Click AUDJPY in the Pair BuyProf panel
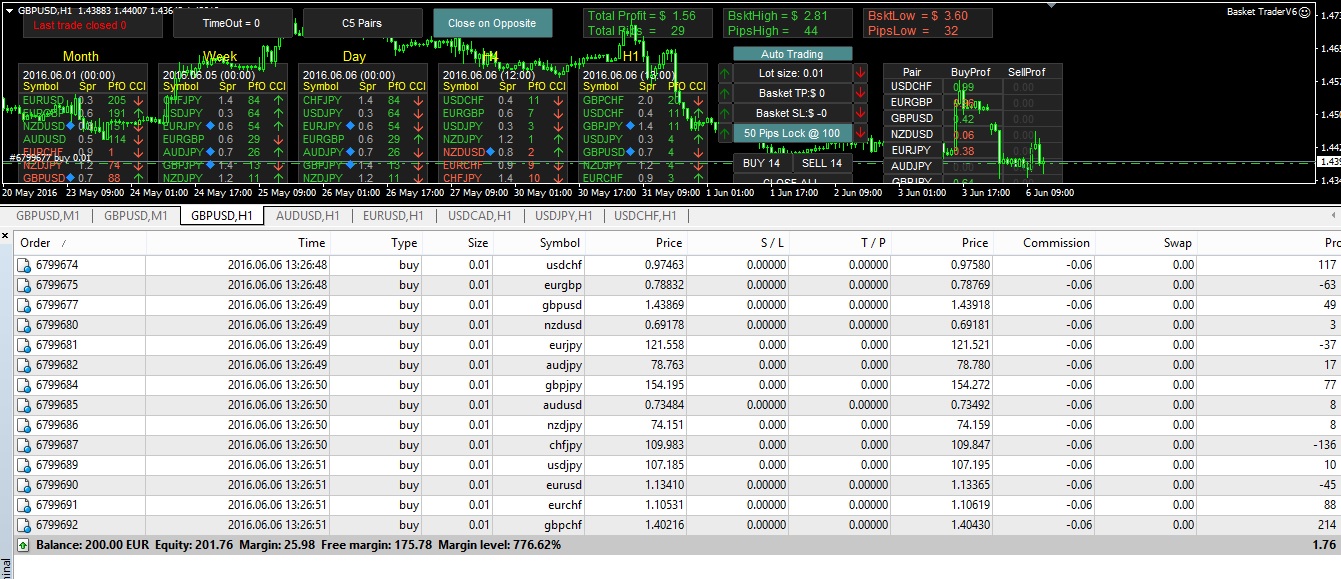Viewport: 1341px width, 579px height. (x=912, y=166)
